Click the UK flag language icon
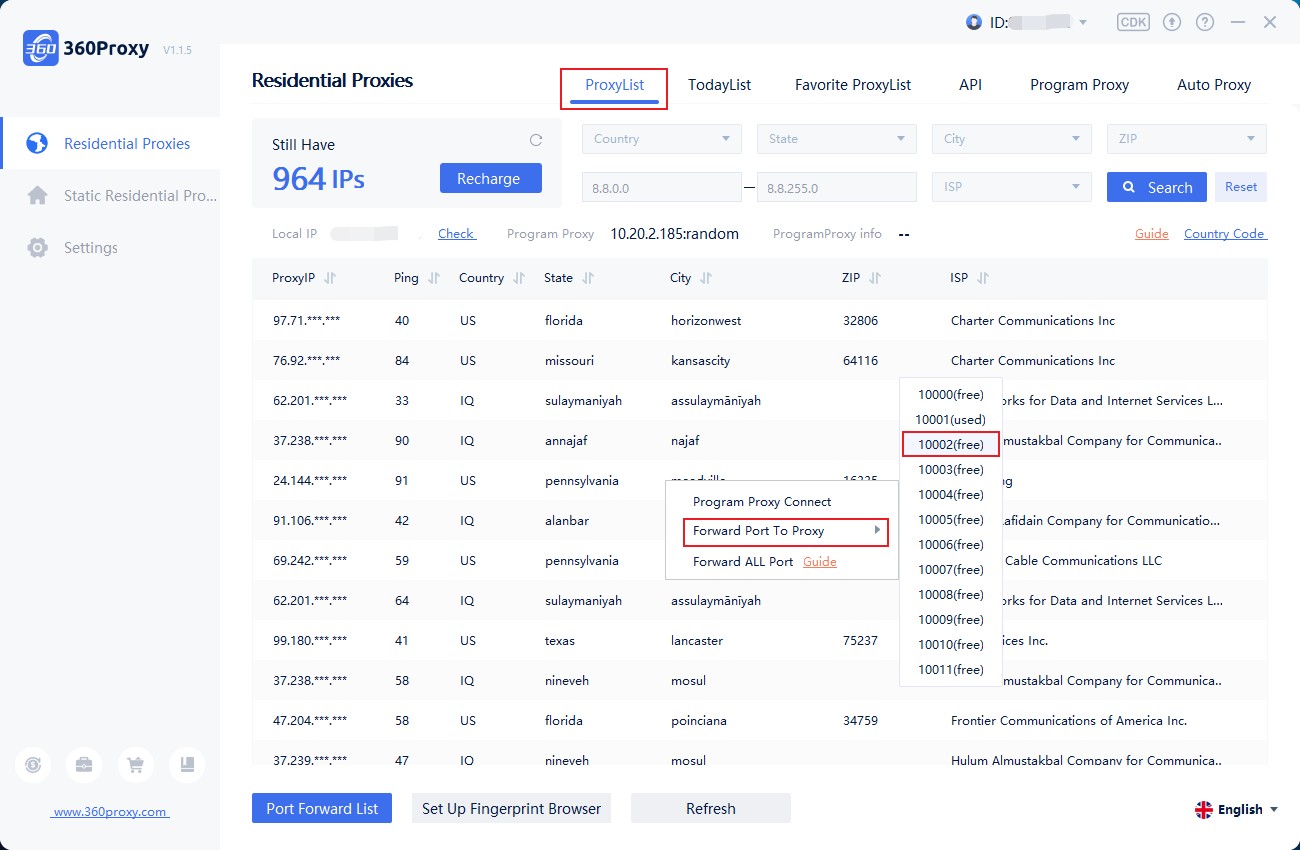This screenshot has height=850, width=1300. tap(1204, 810)
